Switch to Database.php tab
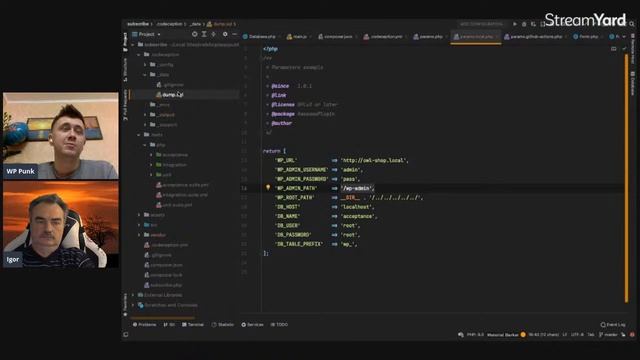This screenshot has width=640, height=360. pyautogui.click(x=260, y=37)
